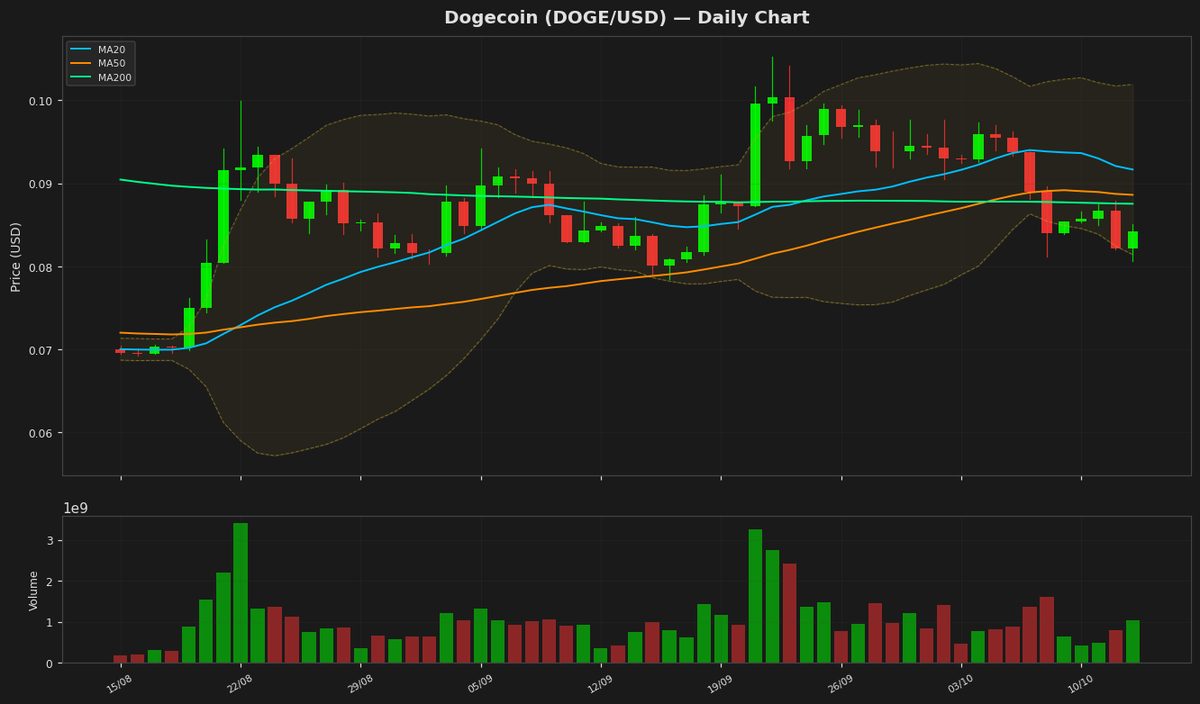Screen dimensions: 1200x704
Task: Click the 10/10 date label
Action: click(x=1079, y=683)
